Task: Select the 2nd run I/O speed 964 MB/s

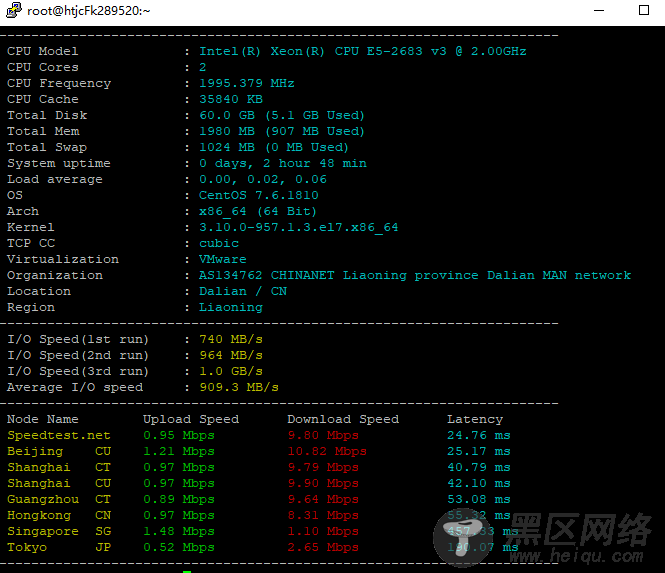Action: (x=231, y=355)
